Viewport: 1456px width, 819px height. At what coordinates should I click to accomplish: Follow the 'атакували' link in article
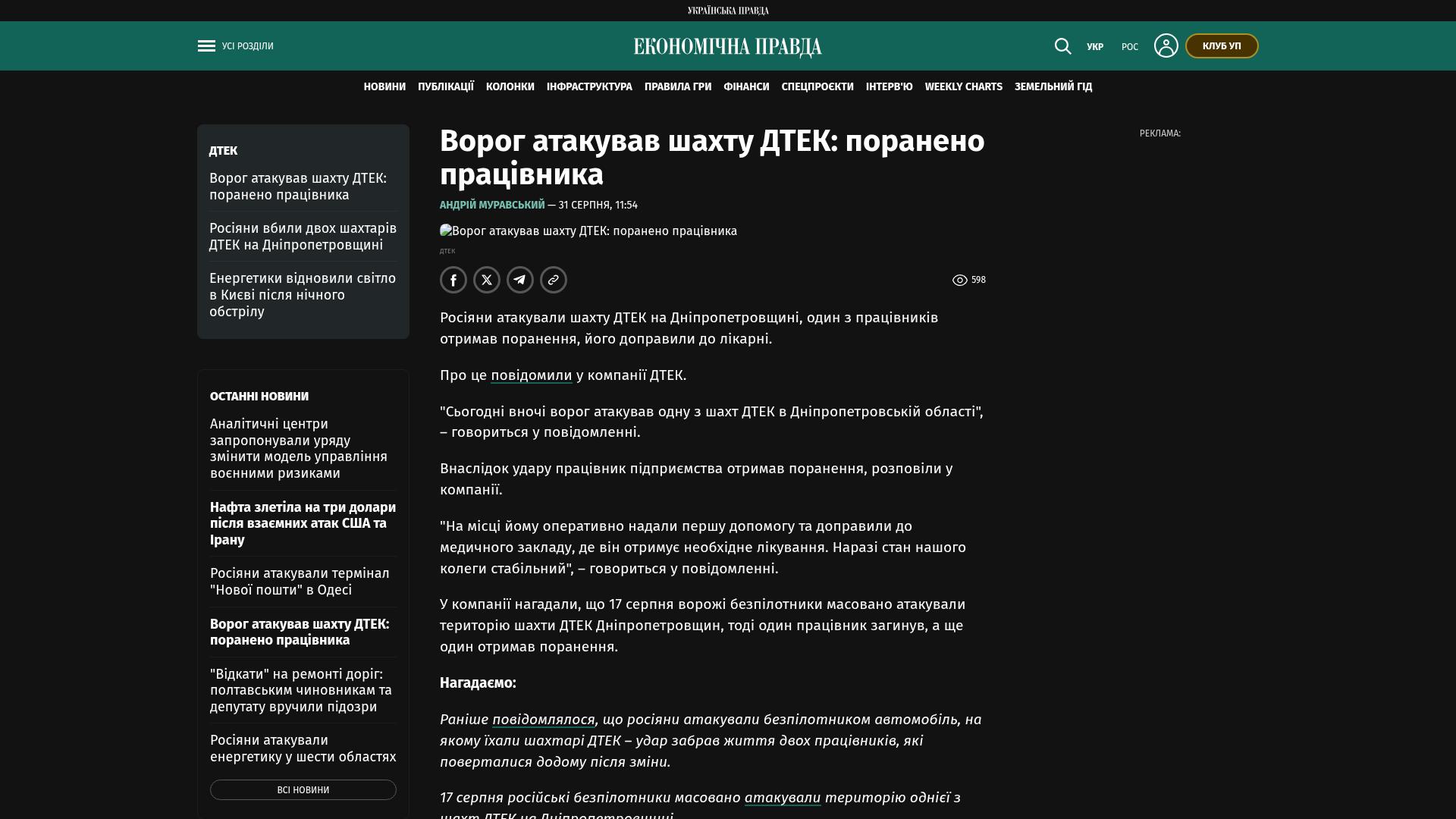pyautogui.click(x=783, y=798)
